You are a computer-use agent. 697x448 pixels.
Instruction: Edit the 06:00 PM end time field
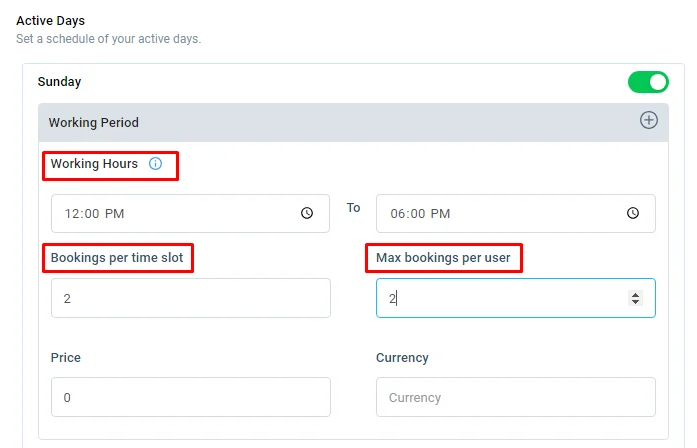516,213
